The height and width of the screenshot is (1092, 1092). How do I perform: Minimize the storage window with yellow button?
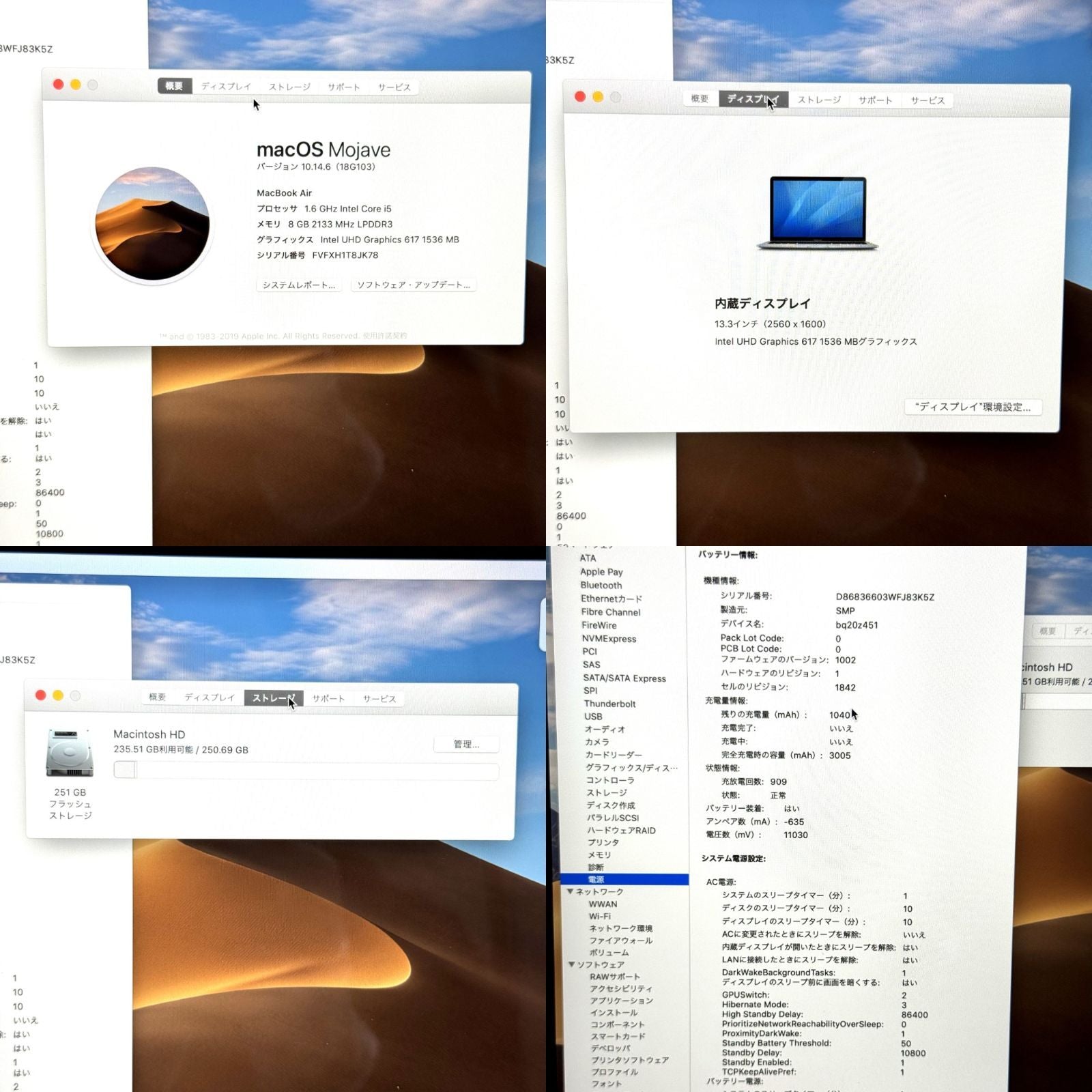coord(58,695)
